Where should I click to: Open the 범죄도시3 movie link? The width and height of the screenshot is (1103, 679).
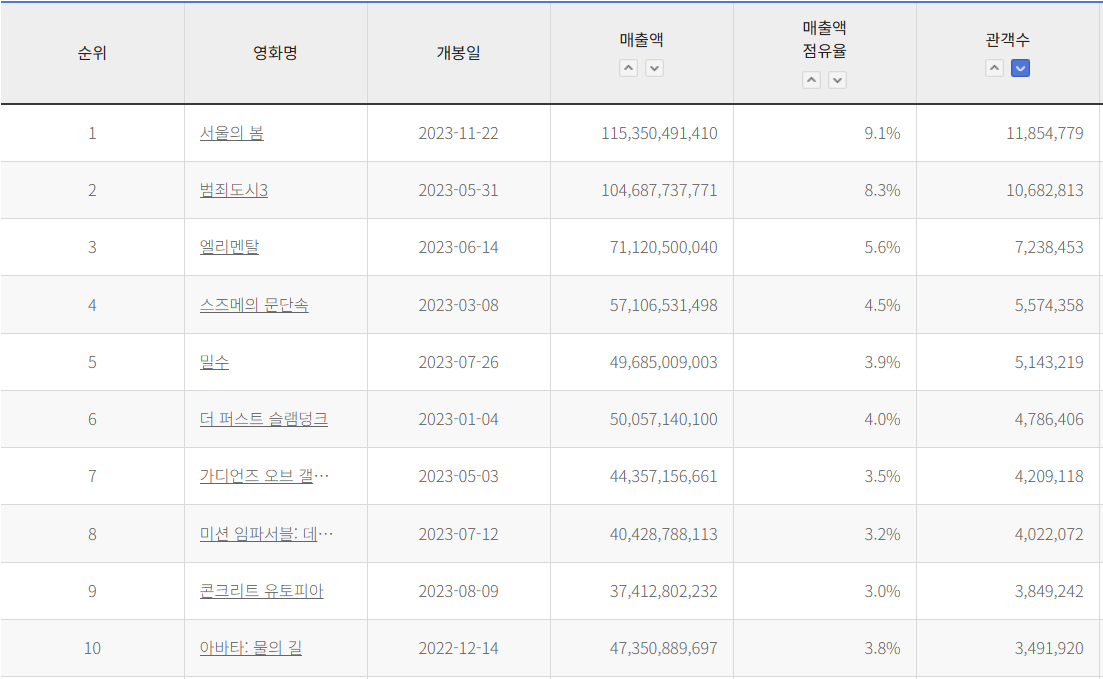[x=233, y=190]
